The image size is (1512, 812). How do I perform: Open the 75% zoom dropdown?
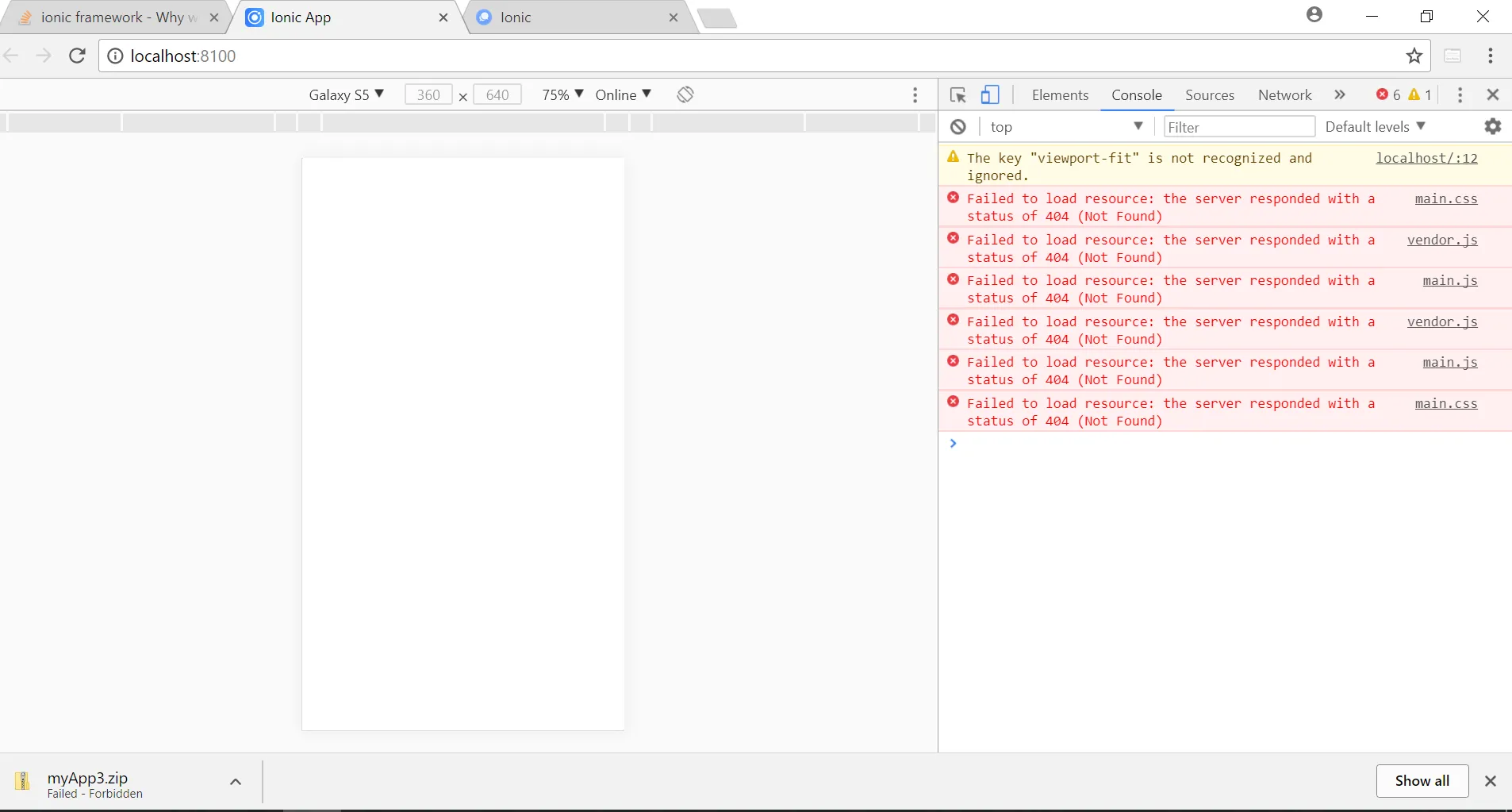click(x=562, y=94)
